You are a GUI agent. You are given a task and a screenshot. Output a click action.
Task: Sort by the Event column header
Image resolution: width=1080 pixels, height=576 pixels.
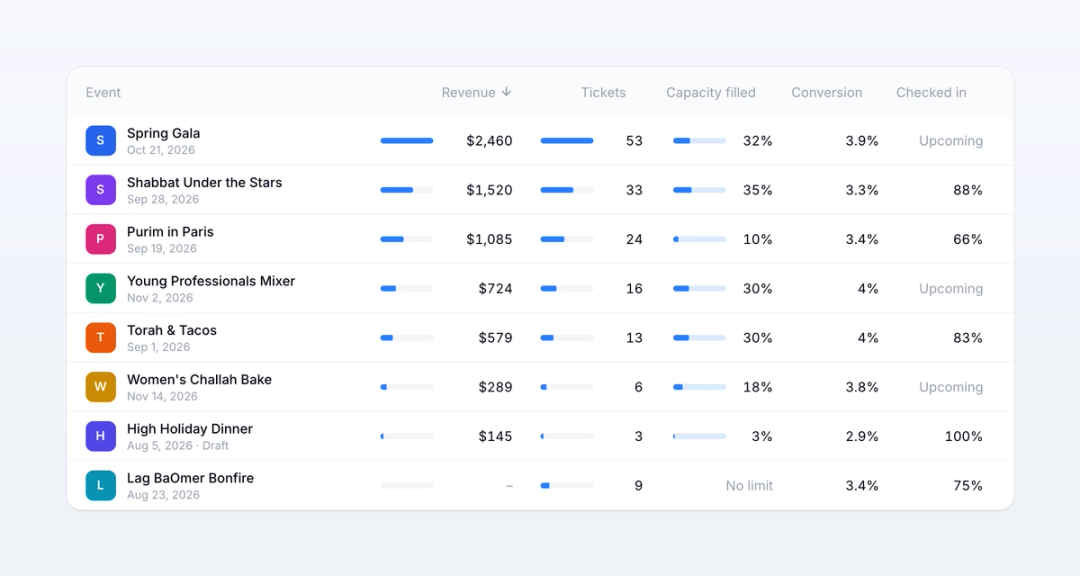[103, 92]
